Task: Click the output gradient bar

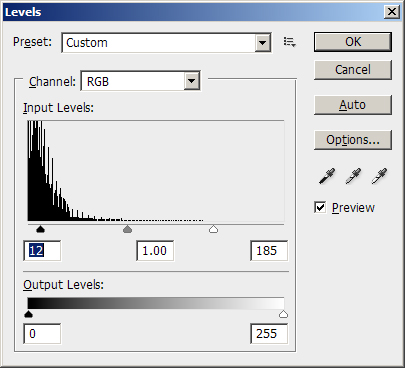Action: (156, 303)
